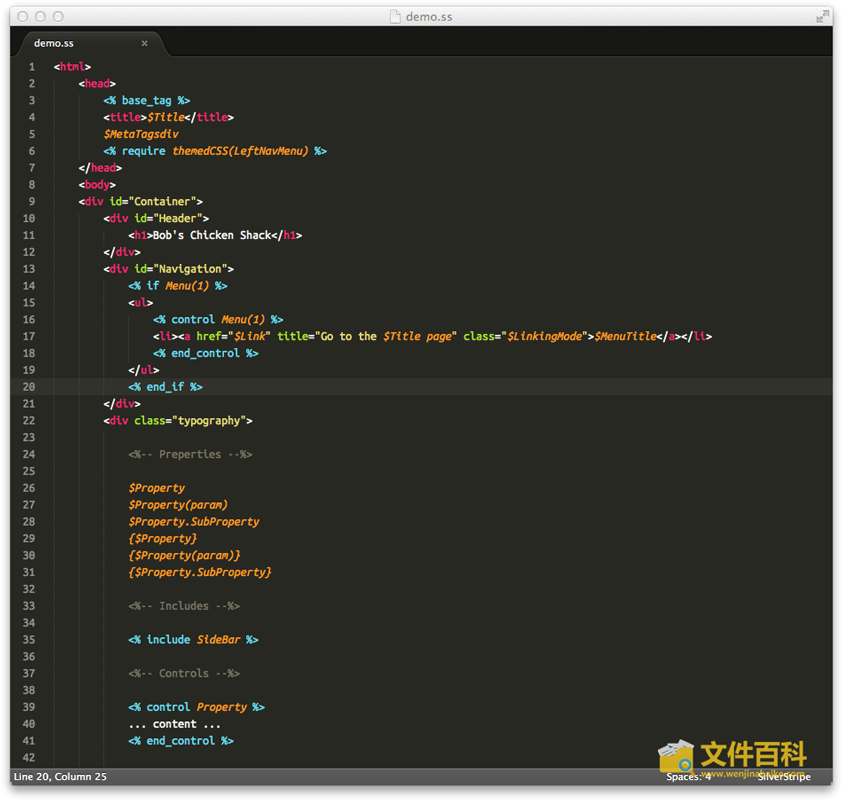Click "Bob's Chicken Shack" heading text

tap(212, 235)
